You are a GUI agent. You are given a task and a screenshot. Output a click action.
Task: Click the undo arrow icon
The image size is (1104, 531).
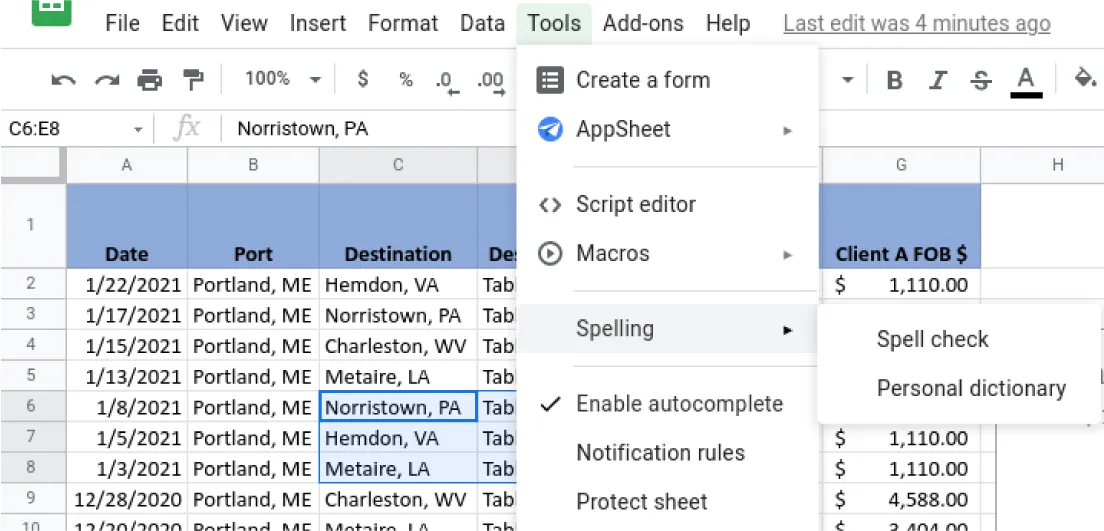[x=64, y=80]
